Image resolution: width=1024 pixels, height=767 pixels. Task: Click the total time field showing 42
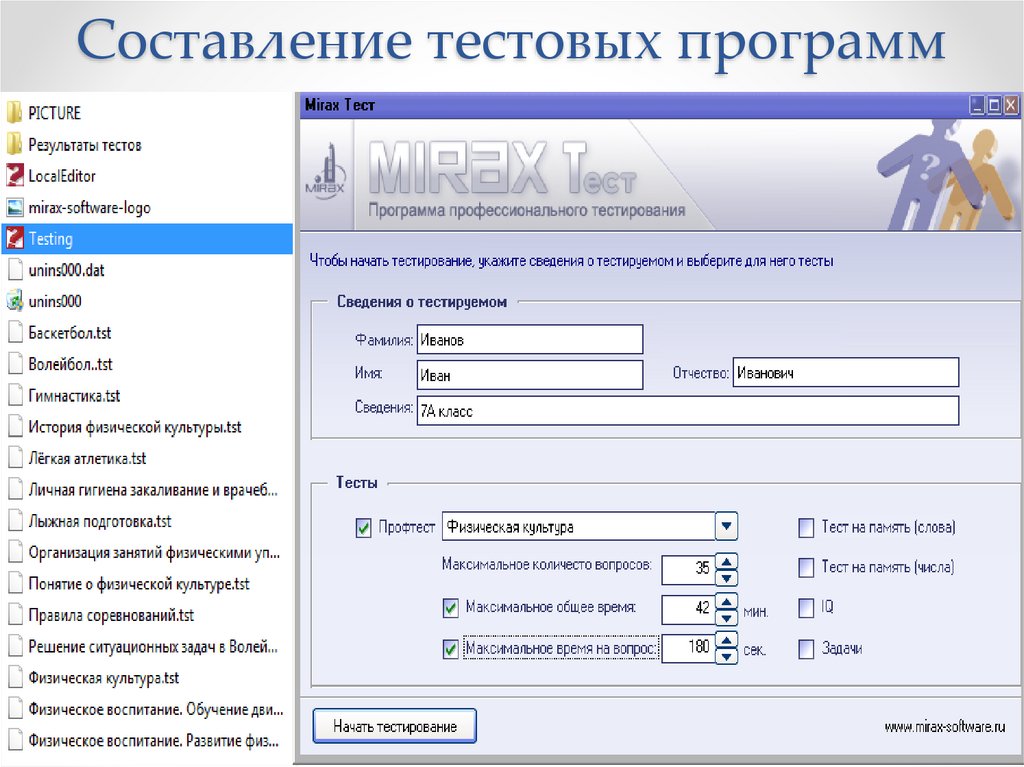coord(688,610)
